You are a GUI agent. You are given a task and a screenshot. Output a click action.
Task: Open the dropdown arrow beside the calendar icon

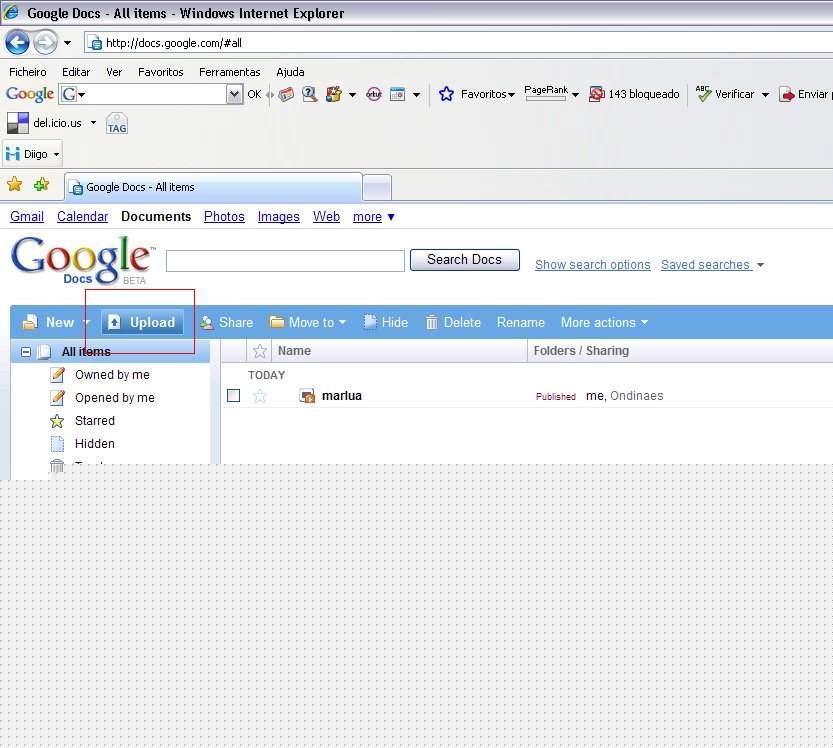416,95
